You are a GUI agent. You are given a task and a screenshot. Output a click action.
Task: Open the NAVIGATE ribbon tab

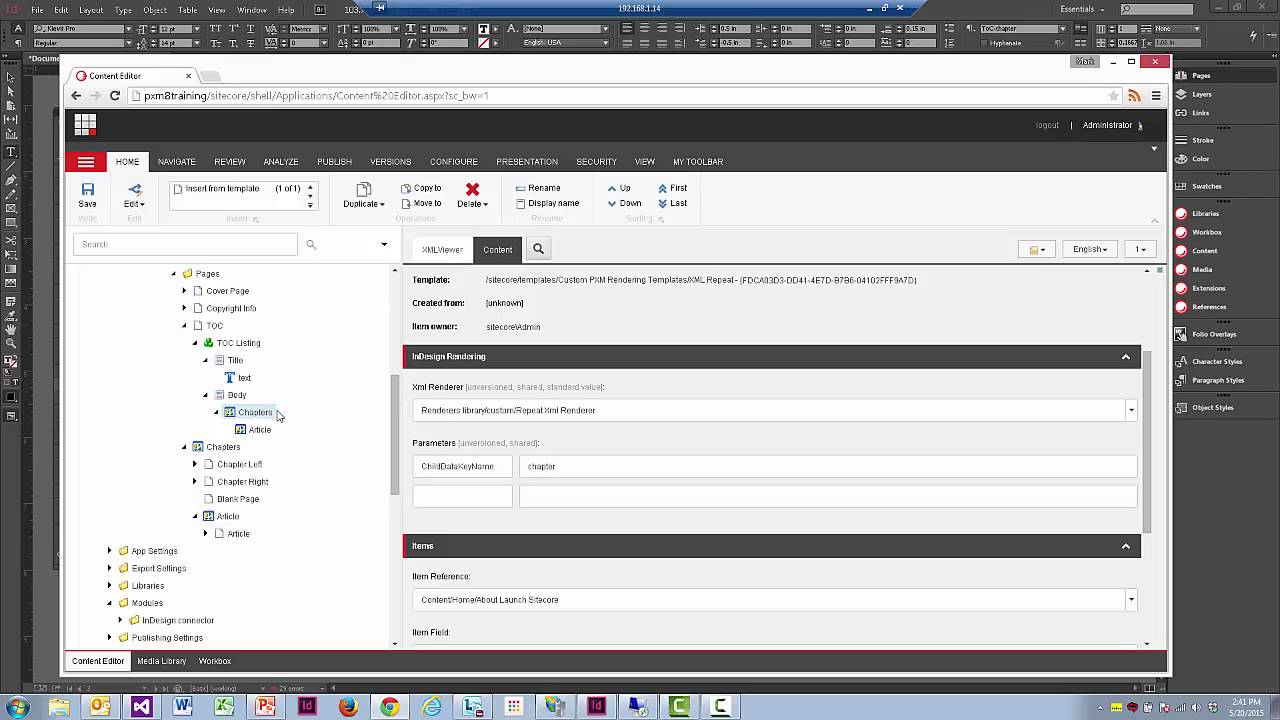pyautogui.click(x=176, y=162)
